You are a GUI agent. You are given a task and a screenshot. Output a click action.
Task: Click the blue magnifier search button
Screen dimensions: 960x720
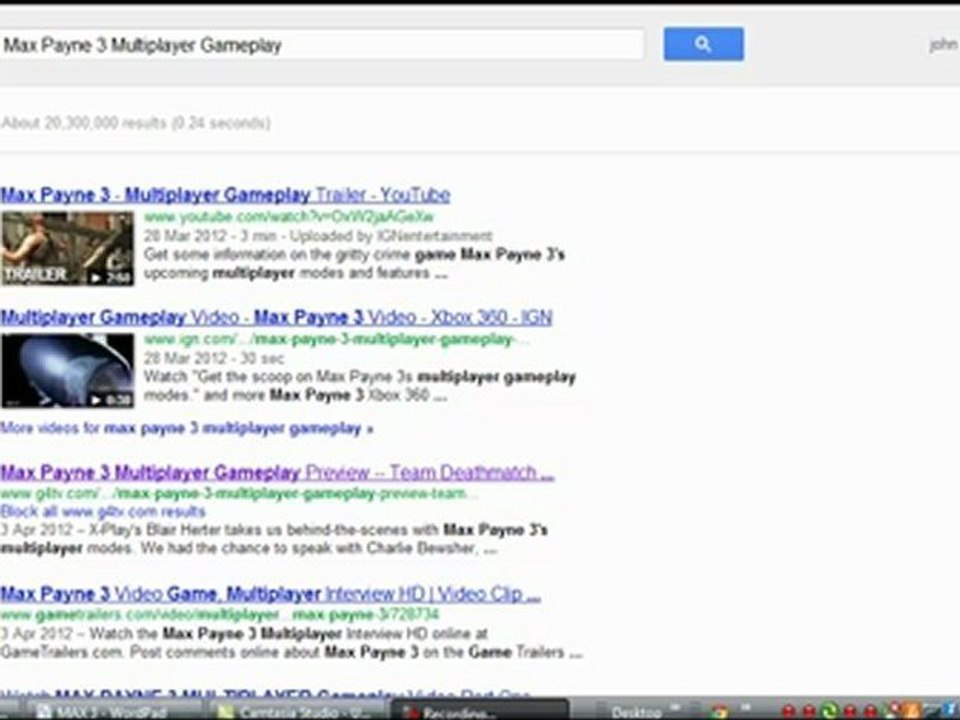pyautogui.click(x=703, y=44)
